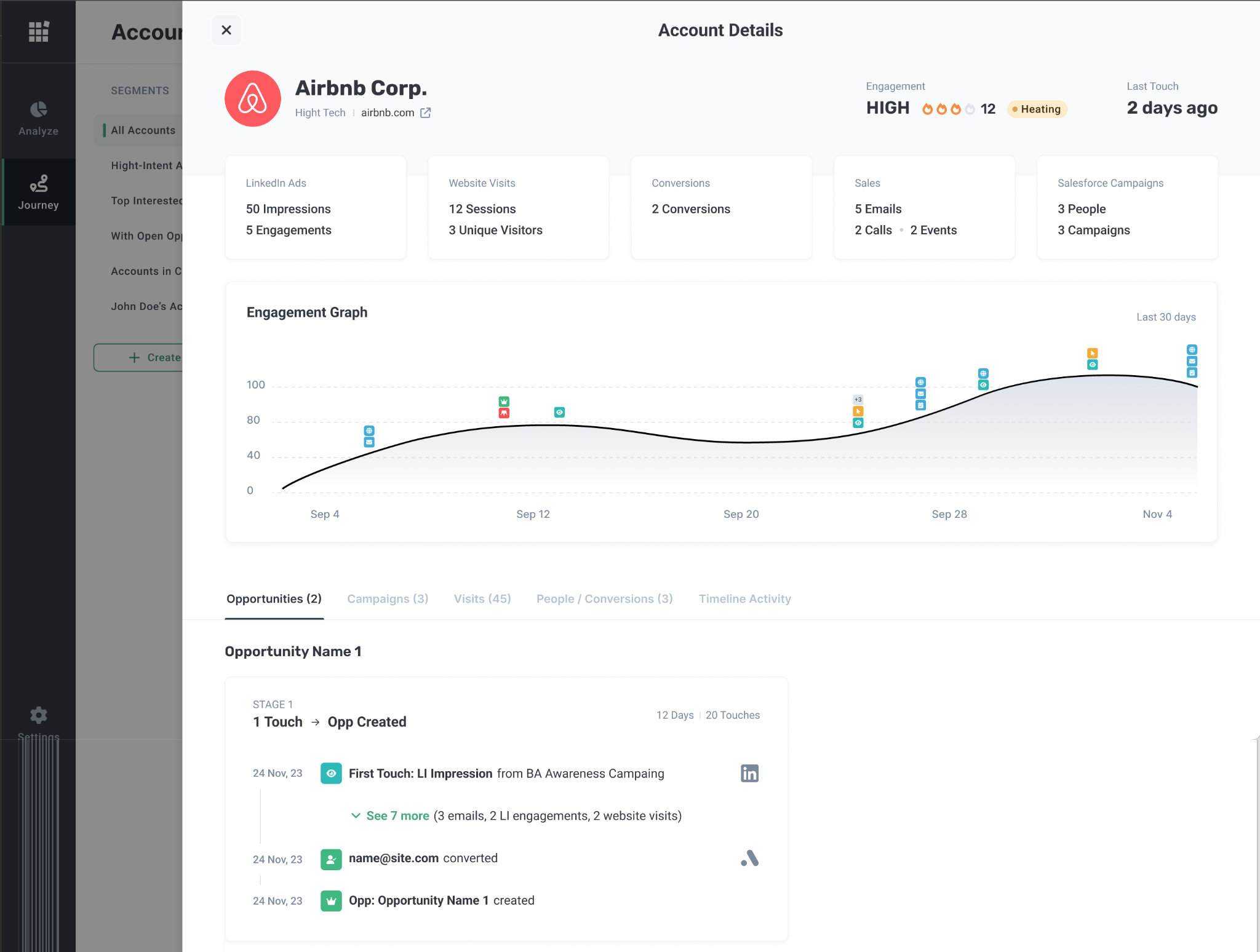Click the crown icon on Opp created event

pyautogui.click(x=331, y=900)
